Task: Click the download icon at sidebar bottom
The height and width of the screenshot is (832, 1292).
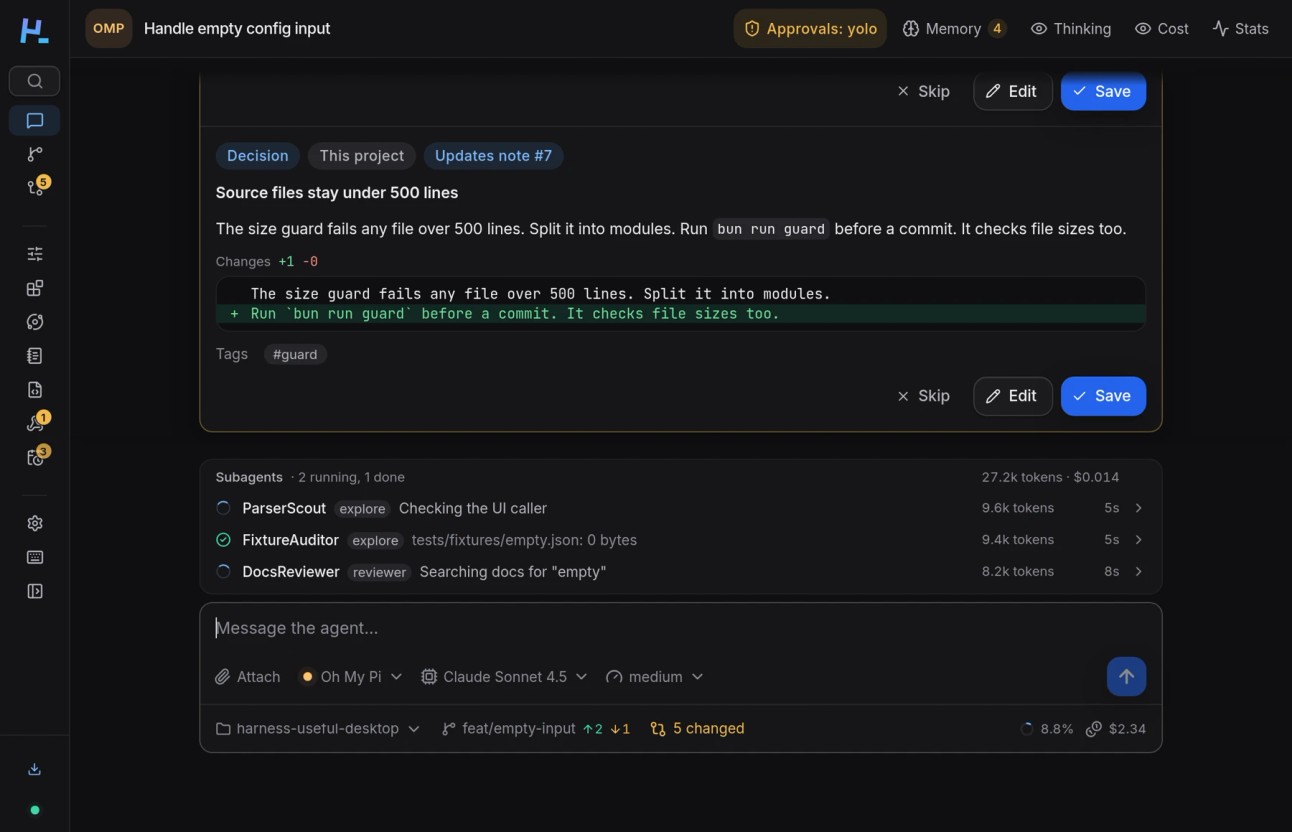Action: point(34,769)
